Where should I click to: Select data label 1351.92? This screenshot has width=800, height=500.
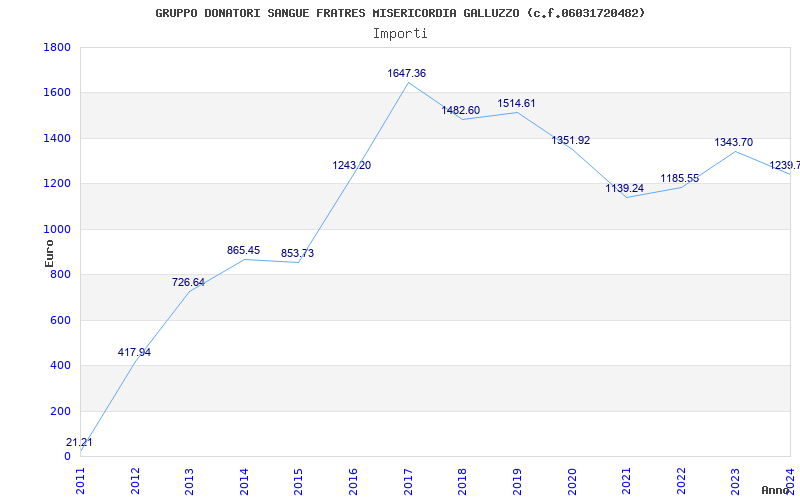[x=570, y=140]
